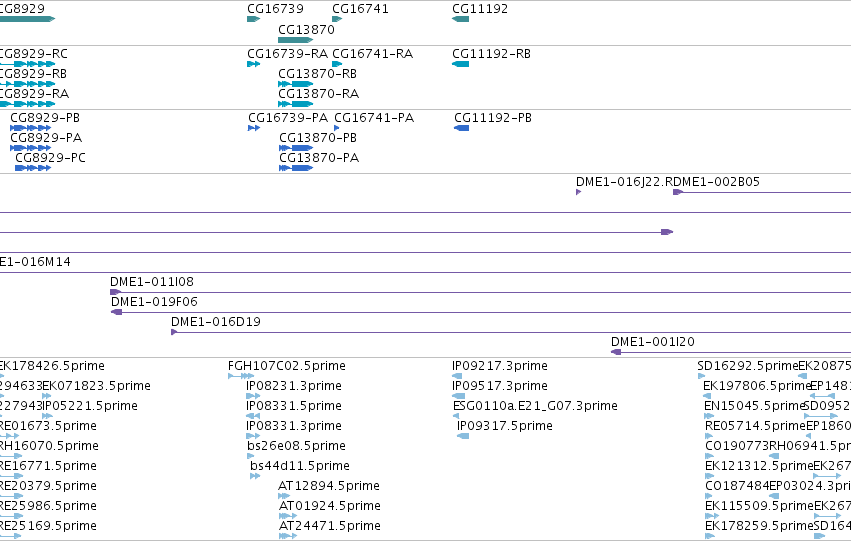Select the CG13870-PB protein label
The image size is (851, 541).
pyautogui.click(x=318, y=138)
